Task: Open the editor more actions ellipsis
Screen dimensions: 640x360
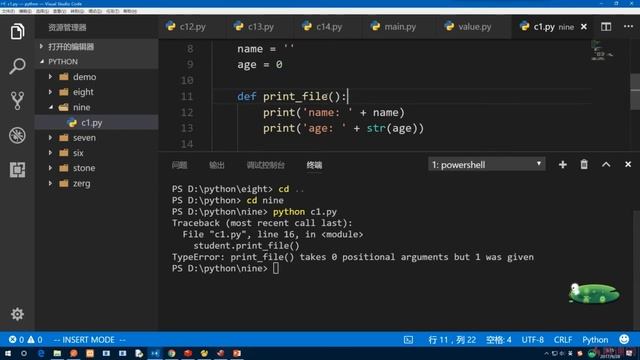Action: coord(629,26)
